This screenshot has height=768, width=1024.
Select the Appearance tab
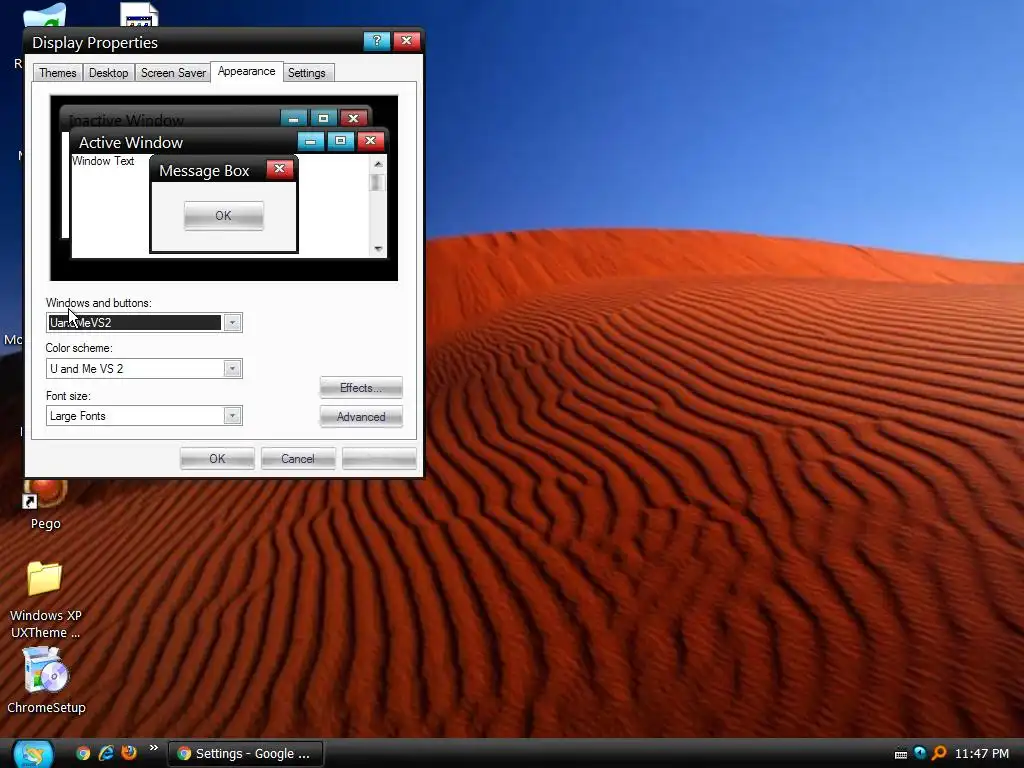click(x=246, y=71)
